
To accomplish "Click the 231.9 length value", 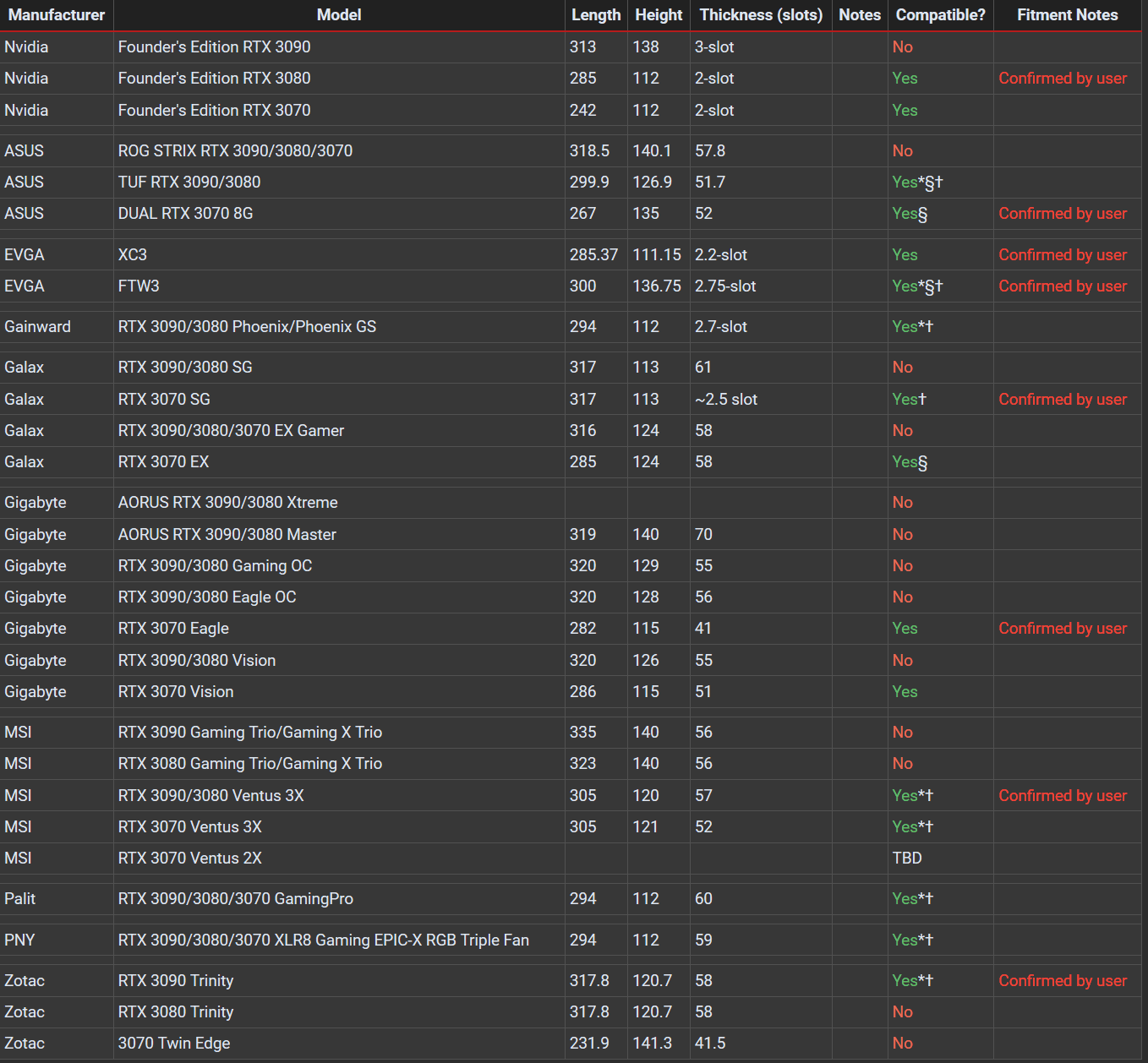I will tap(589, 1044).
